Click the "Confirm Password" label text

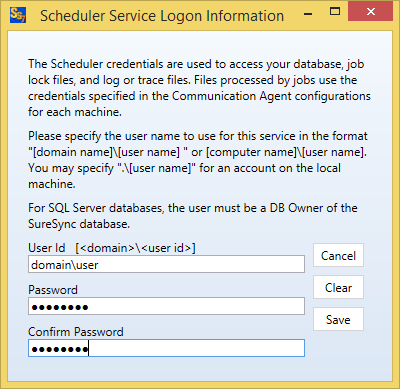coord(76,332)
